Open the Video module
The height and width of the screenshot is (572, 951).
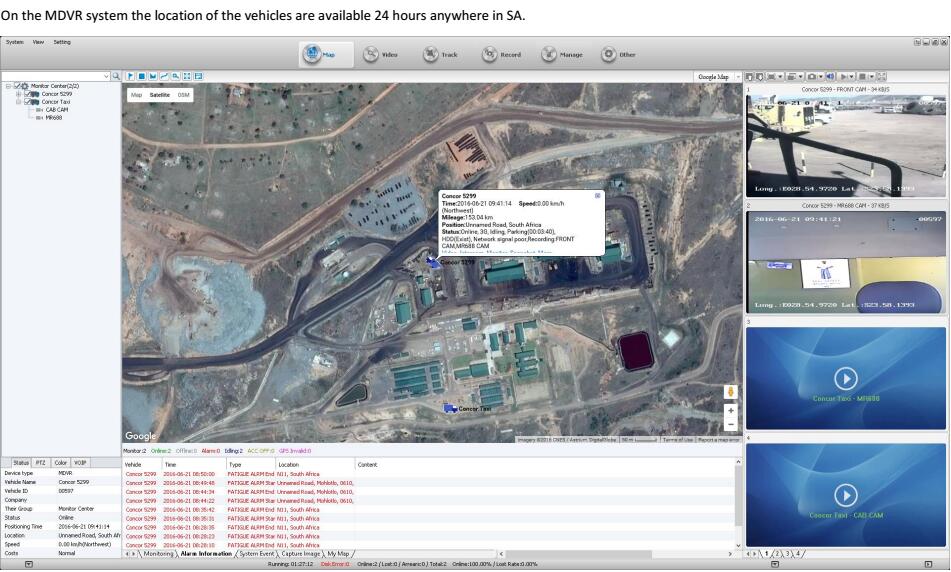pos(380,55)
